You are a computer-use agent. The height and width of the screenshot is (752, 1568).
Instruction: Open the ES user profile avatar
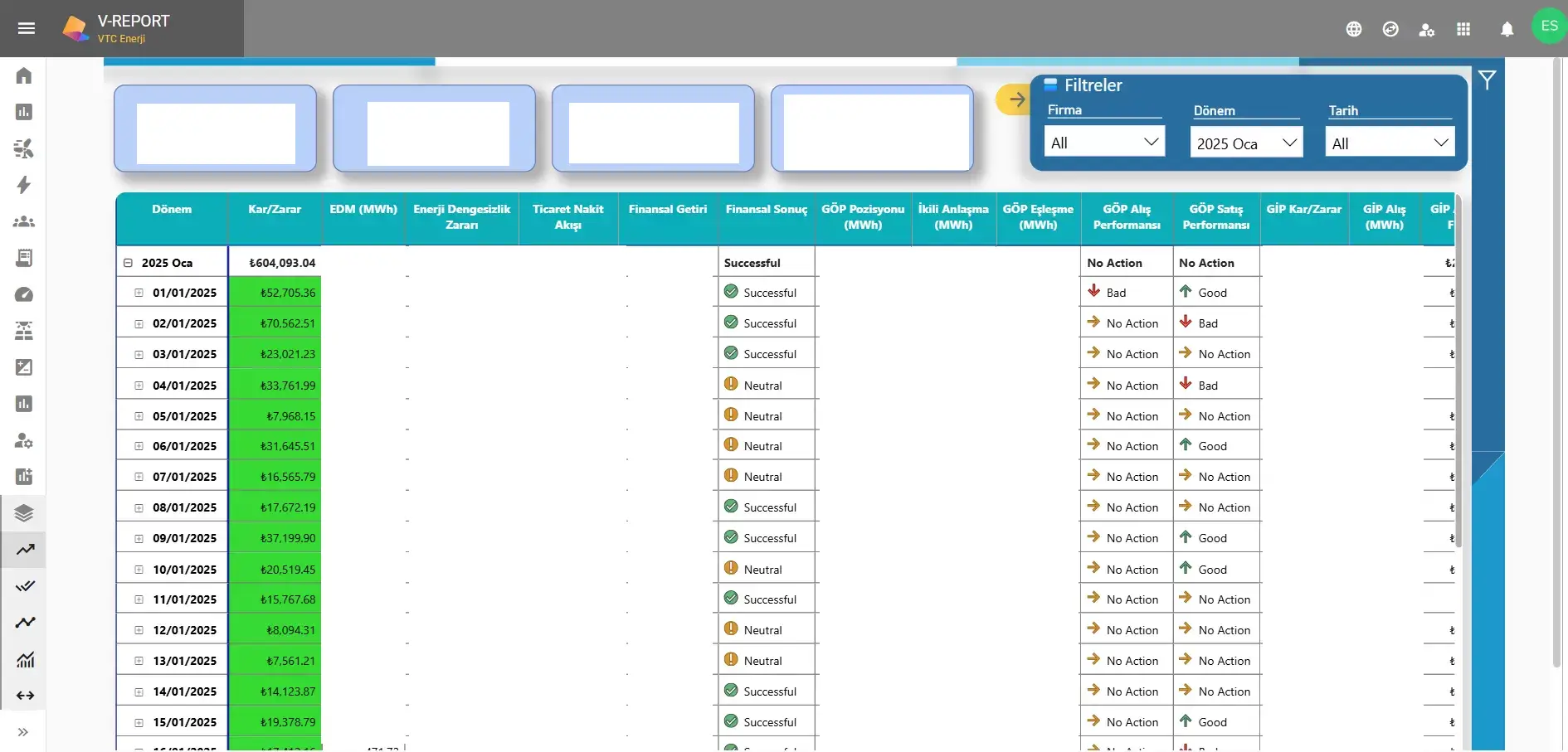(x=1548, y=27)
